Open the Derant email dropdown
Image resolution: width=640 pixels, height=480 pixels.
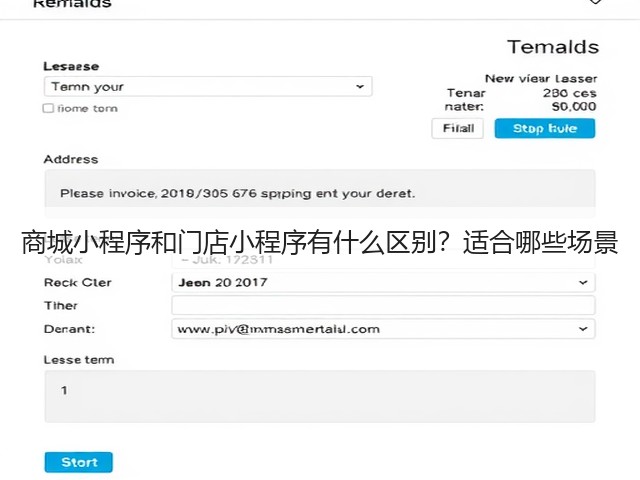[x=383, y=329]
